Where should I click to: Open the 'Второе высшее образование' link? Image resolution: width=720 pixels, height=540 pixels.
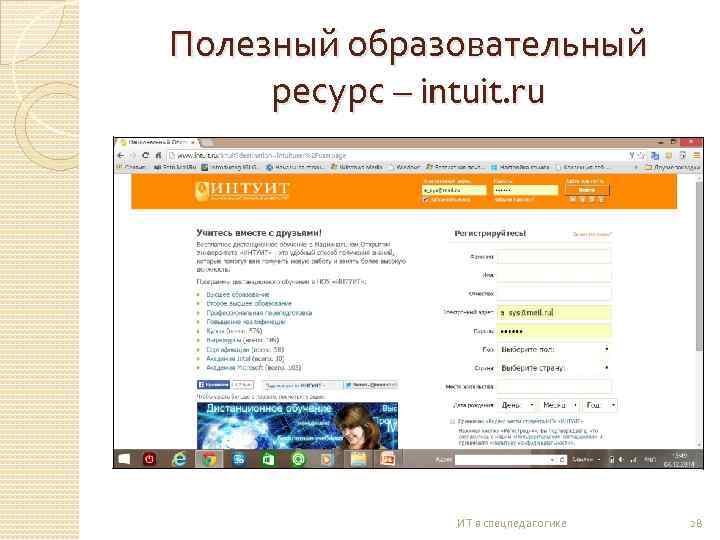[x=248, y=304]
